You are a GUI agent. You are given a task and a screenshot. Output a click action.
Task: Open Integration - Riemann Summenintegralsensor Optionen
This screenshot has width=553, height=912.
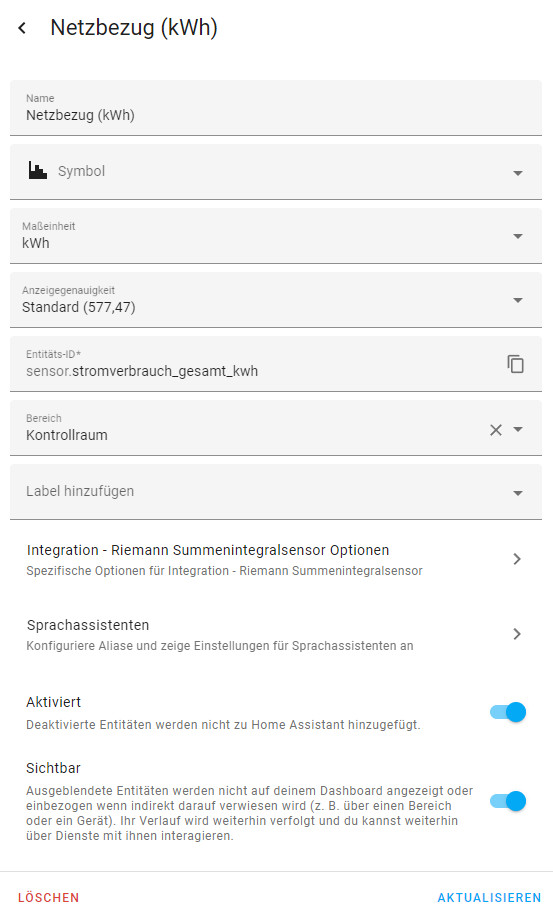click(x=276, y=560)
